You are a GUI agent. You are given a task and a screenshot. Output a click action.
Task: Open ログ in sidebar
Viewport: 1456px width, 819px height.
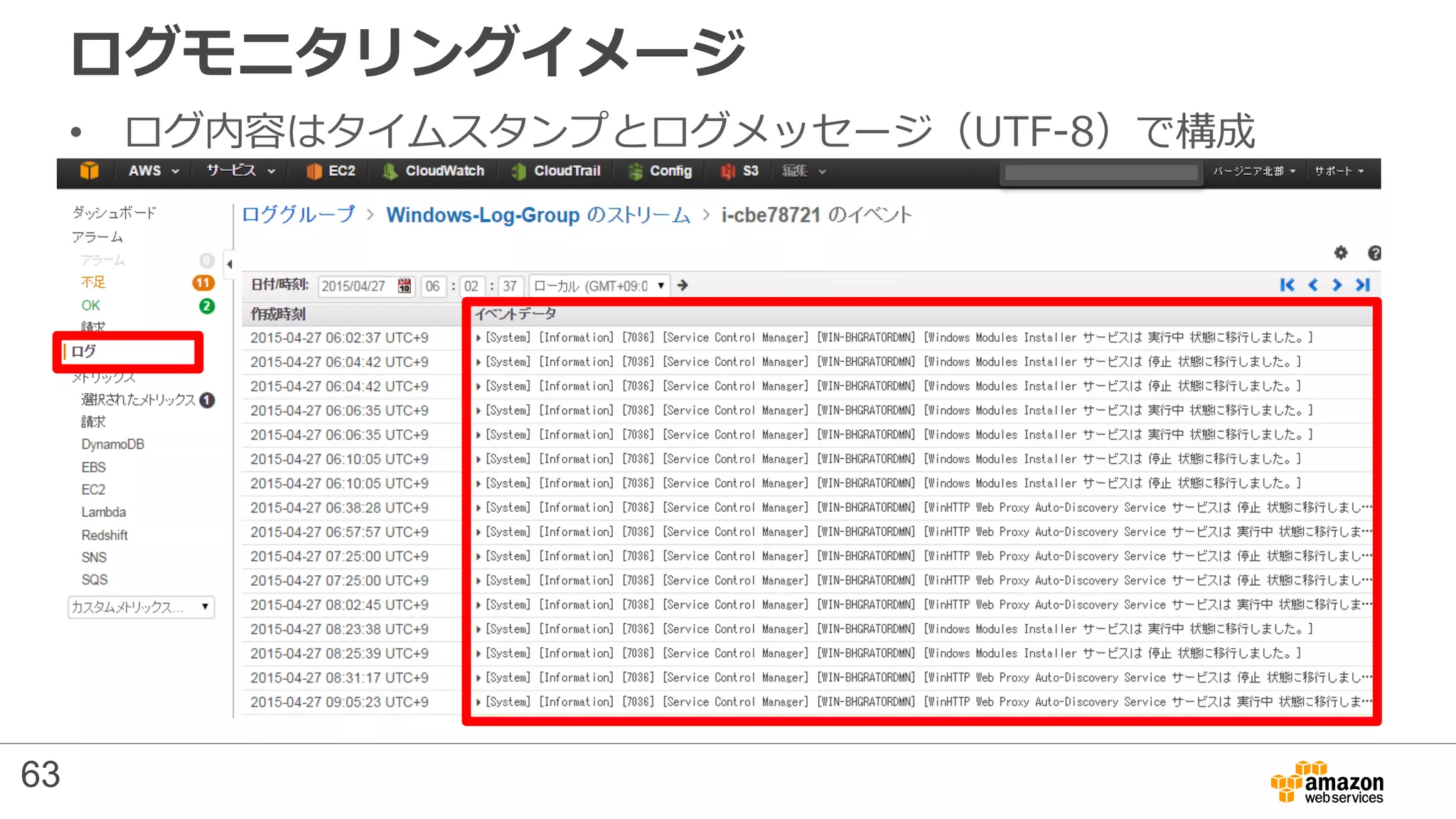(84, 351)
